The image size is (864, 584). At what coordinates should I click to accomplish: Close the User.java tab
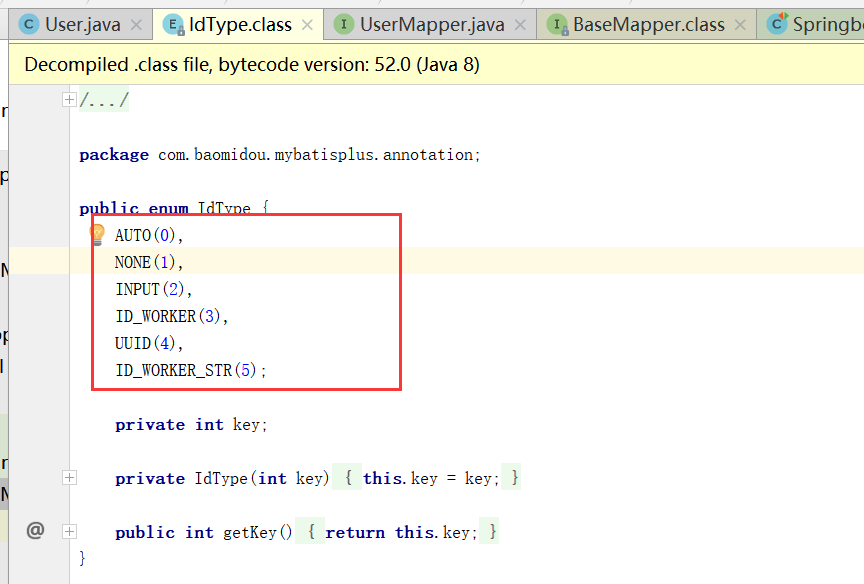tap(136, 25)
